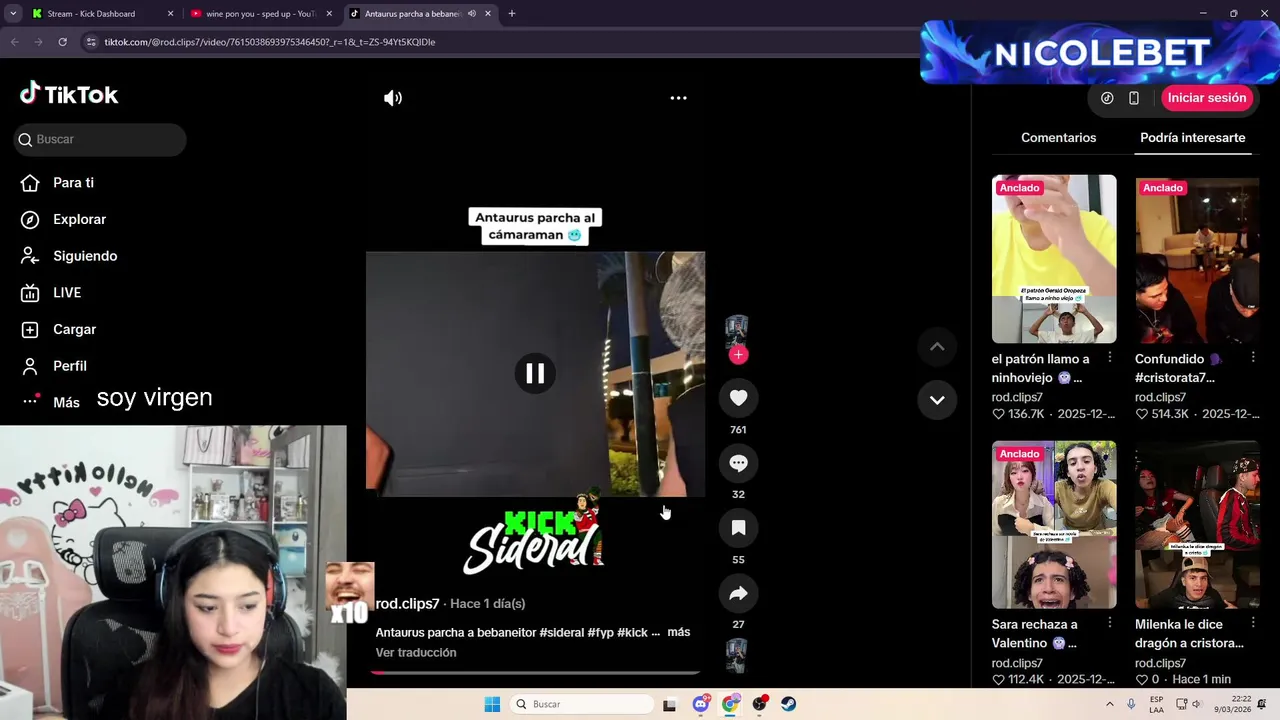
Task: Click the Windows taskbar Buscar search box
Action: 581,704
